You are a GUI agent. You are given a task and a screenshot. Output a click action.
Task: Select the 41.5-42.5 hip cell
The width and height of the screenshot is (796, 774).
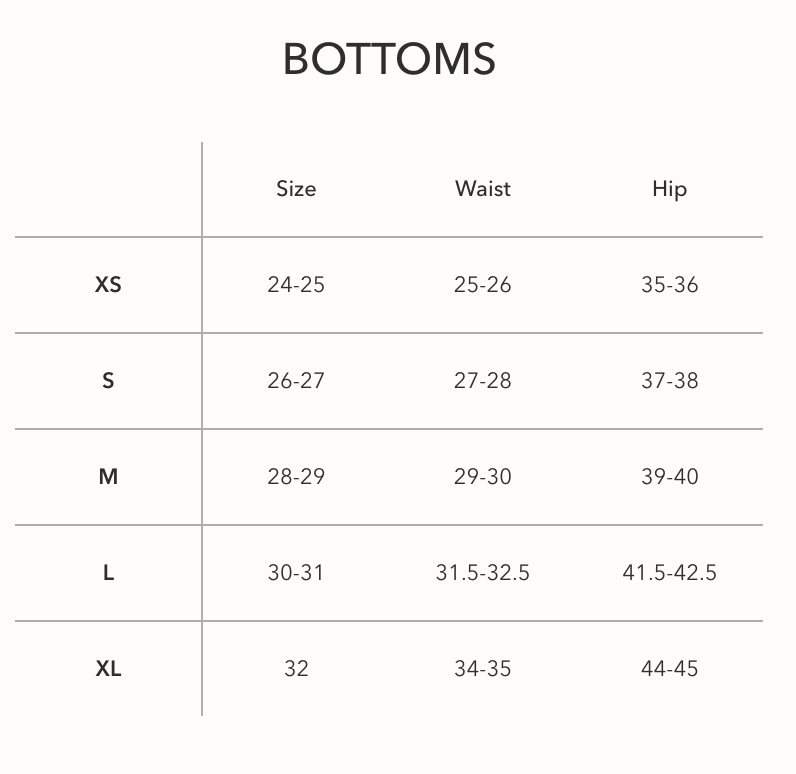pos(670,573)
